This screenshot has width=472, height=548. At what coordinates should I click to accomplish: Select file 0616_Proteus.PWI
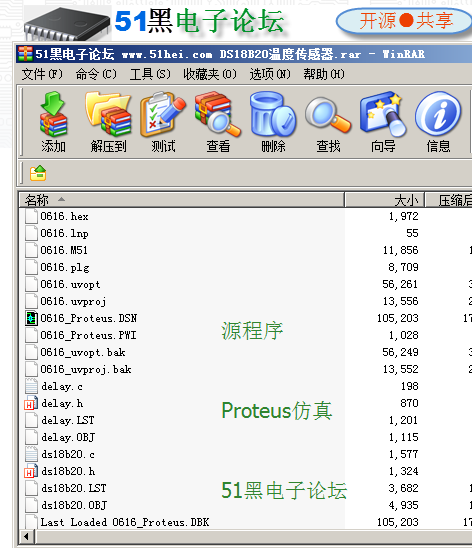point(88,336)
